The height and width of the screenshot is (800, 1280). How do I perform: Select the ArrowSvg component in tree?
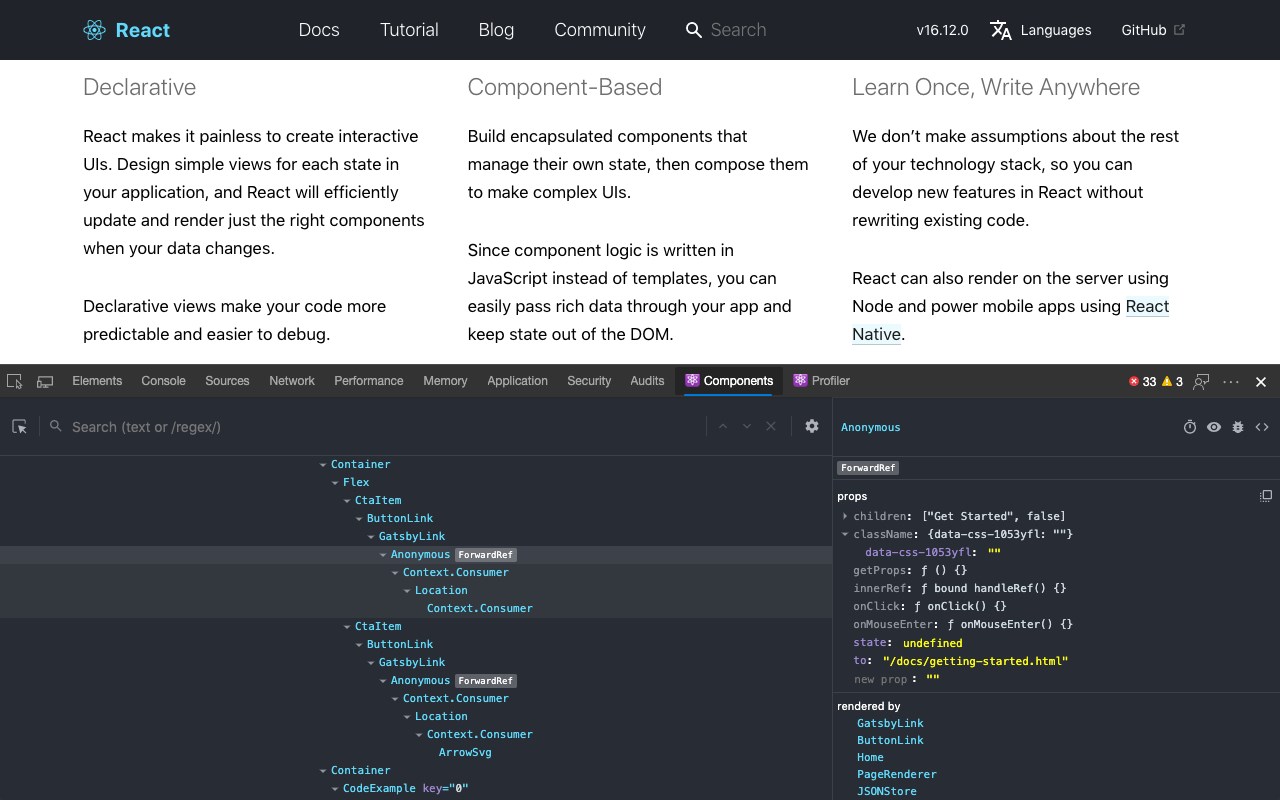click(x=465, y=752)
